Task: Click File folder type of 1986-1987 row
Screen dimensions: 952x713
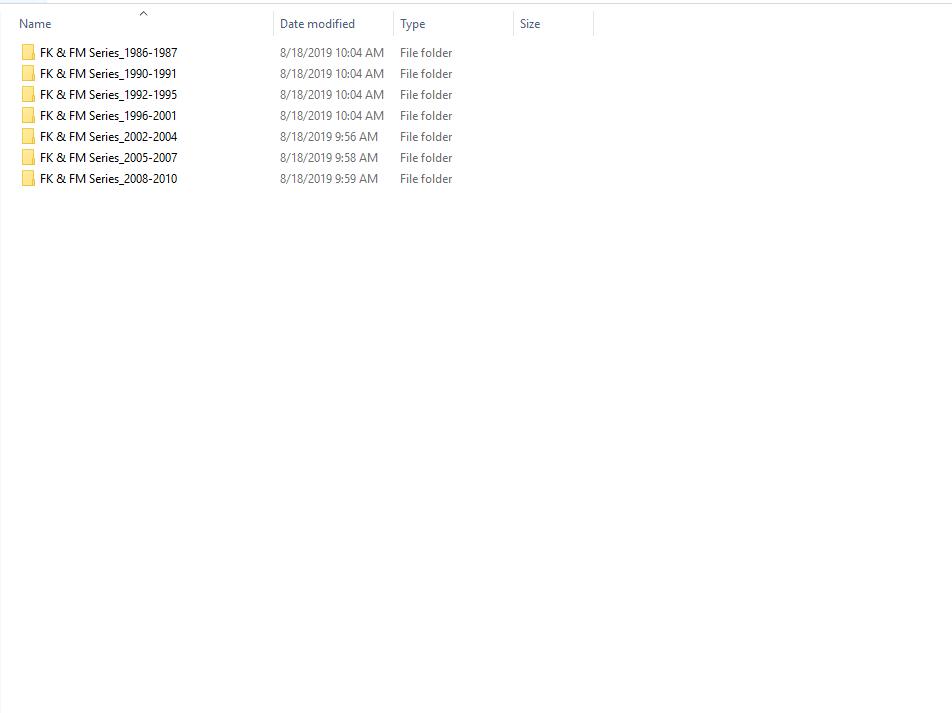Action: click(x=426, y=53)
